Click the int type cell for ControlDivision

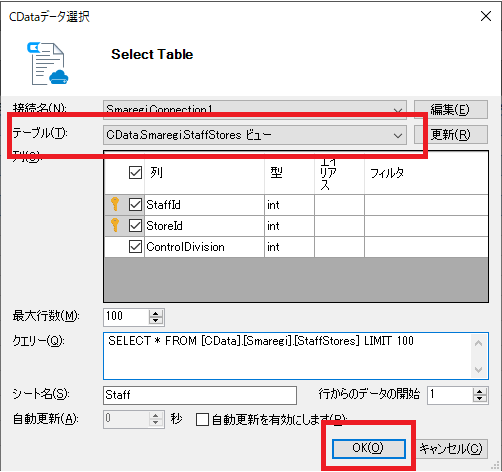(x=290, y=247)
